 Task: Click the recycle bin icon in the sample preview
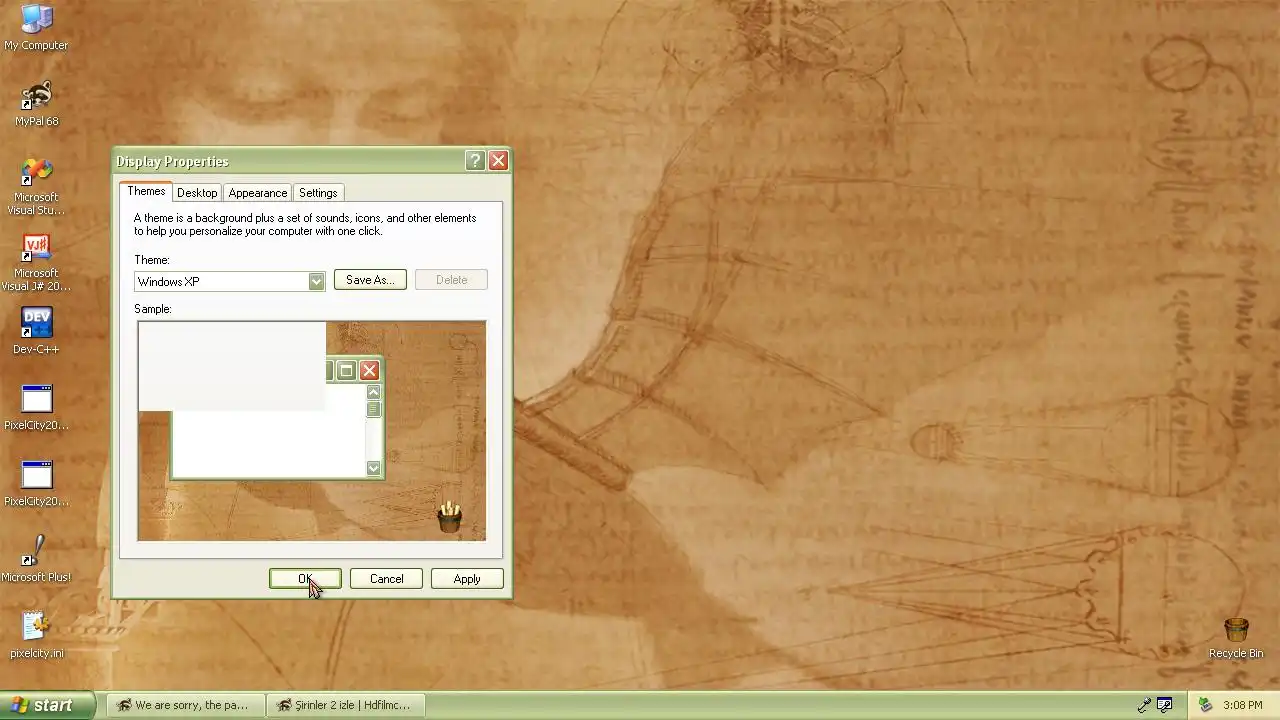click(x=450, y=517)
